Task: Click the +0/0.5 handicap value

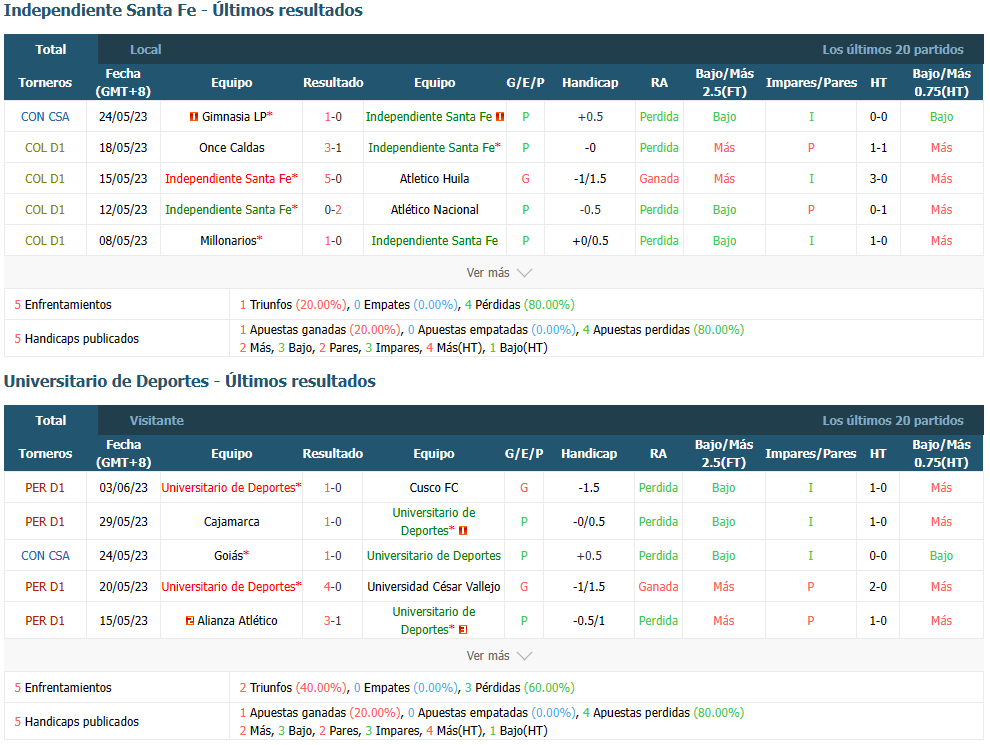Action: click(590, 241)
